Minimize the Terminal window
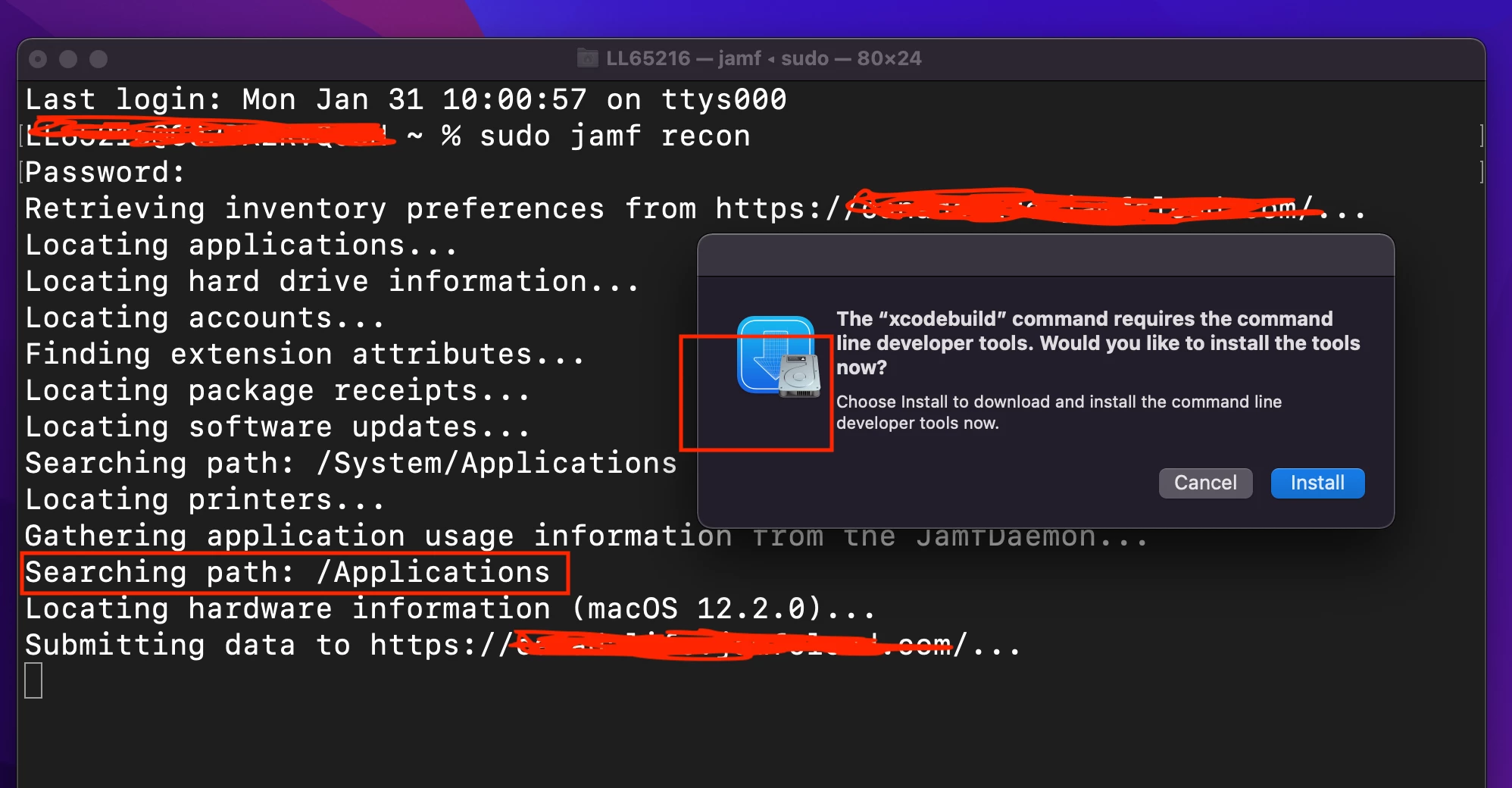The height and width of the screenshot is (788, 1512). pos(68,59)
